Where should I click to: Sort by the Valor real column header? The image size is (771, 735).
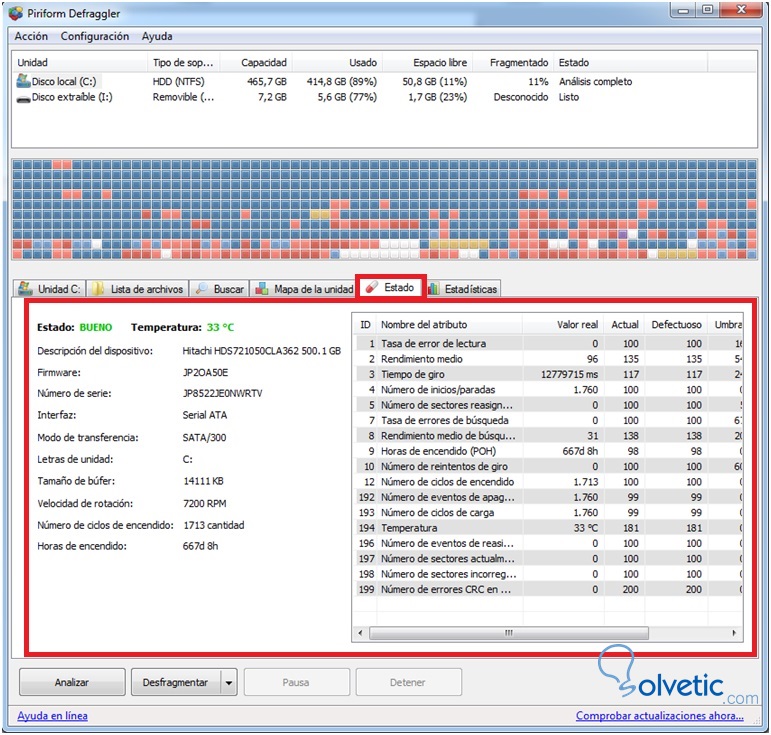click(x=563, y=324)
